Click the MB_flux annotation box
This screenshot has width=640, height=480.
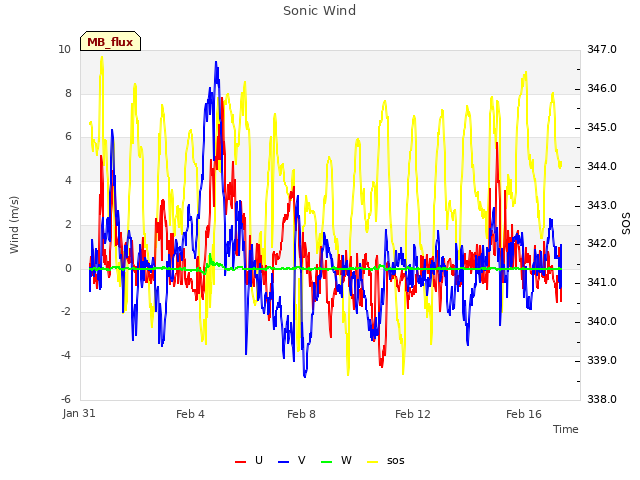110,41
